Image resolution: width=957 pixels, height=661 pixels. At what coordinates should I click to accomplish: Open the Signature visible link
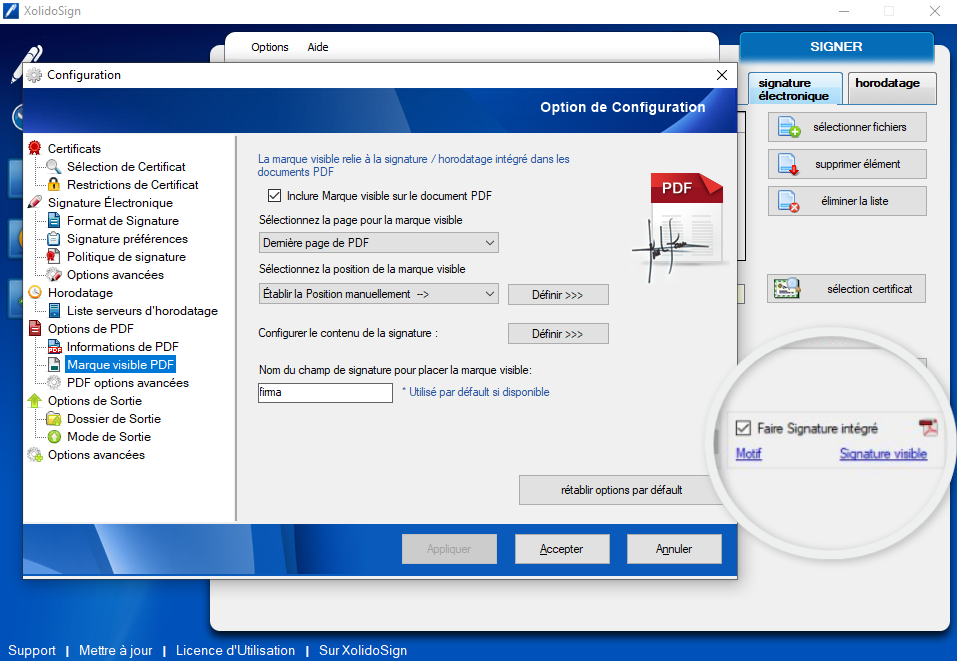point(883,453)
